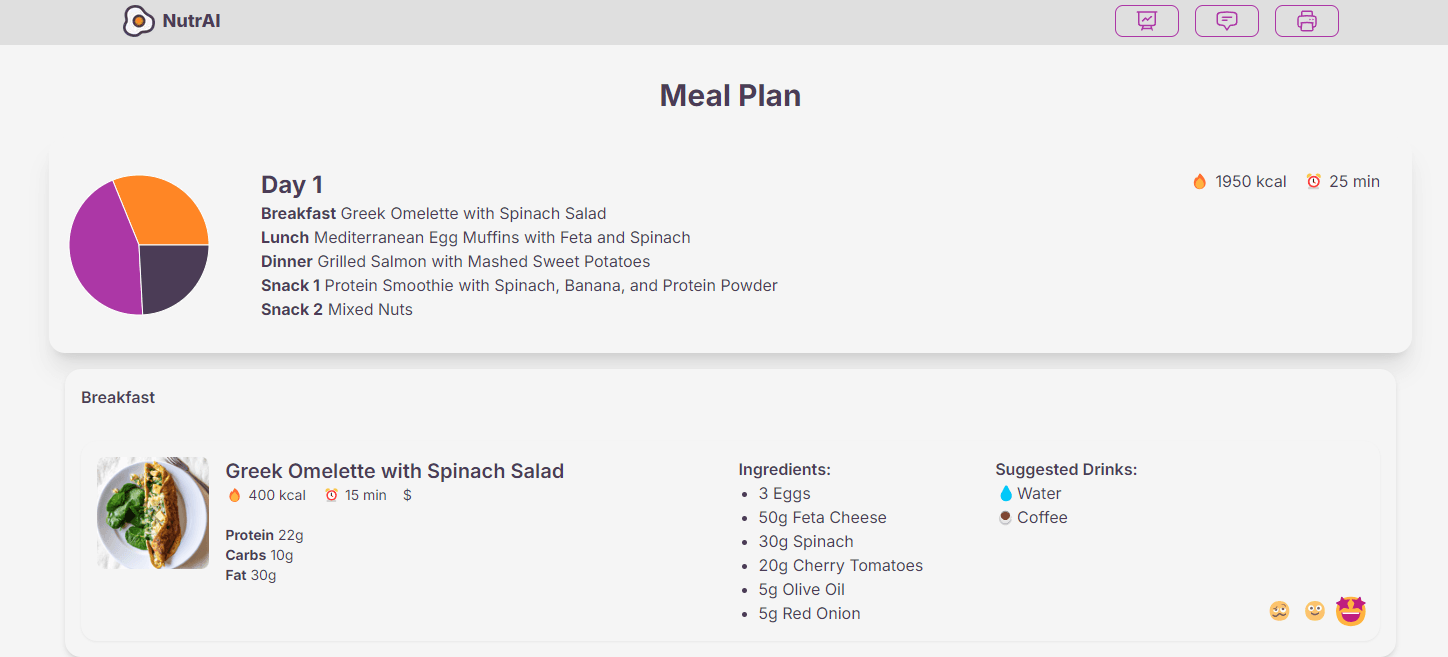Click the NutrAI fried egg logo
The height and width of the screenshot is (657, 1448).
[x=139, y=21]
